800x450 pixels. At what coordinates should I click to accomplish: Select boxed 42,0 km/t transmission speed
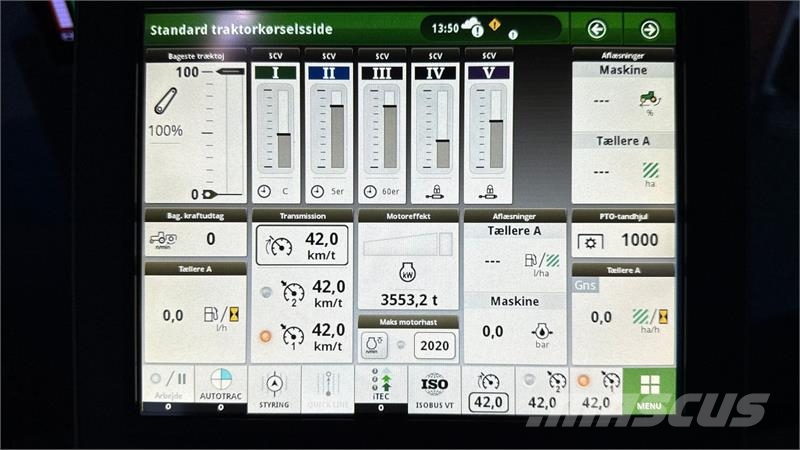point(302,245)
